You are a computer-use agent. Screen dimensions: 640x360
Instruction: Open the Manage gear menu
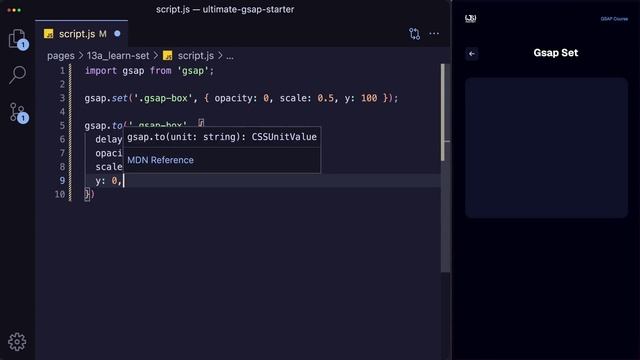(17, 341)
